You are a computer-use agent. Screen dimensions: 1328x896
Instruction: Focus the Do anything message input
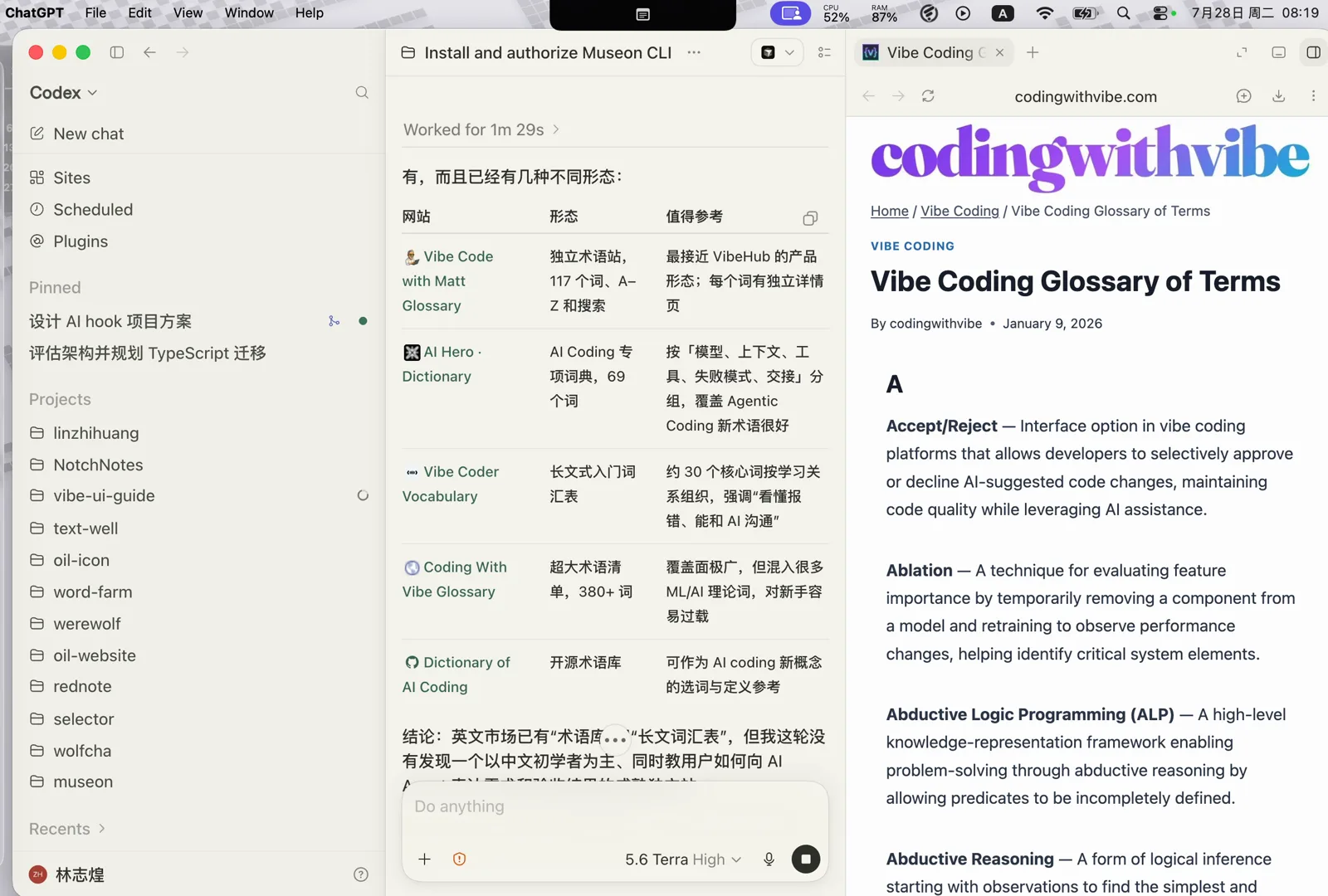[x=615, y=806]
